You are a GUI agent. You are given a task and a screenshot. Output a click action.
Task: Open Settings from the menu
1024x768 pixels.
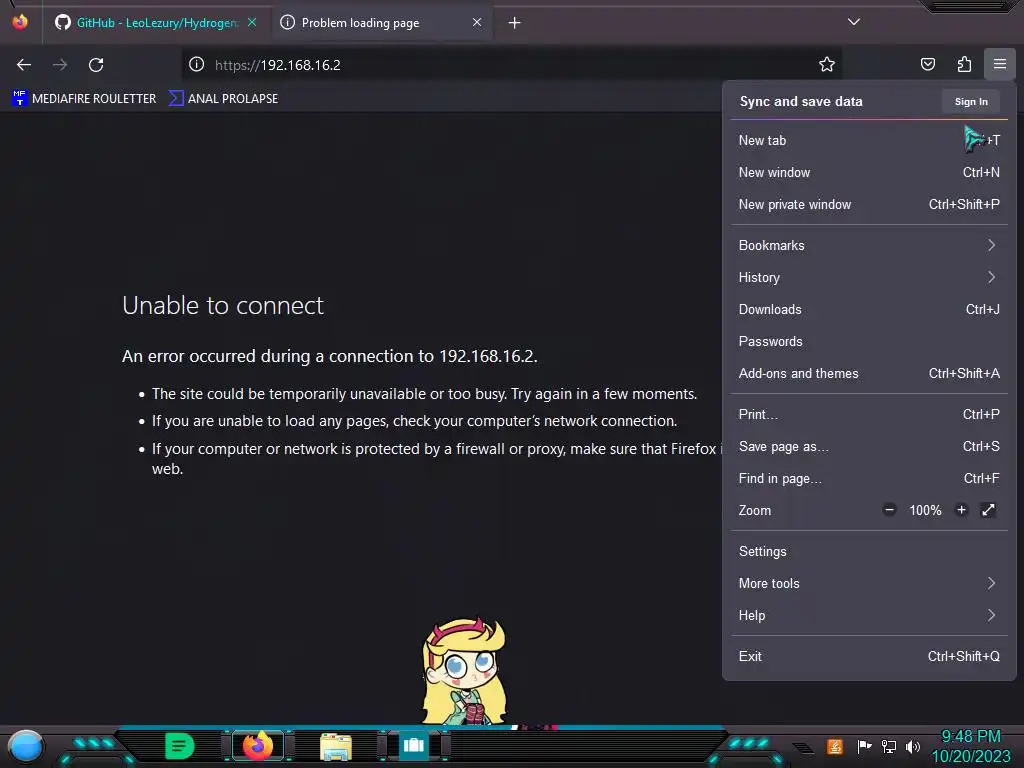click(x=869, y=552)
